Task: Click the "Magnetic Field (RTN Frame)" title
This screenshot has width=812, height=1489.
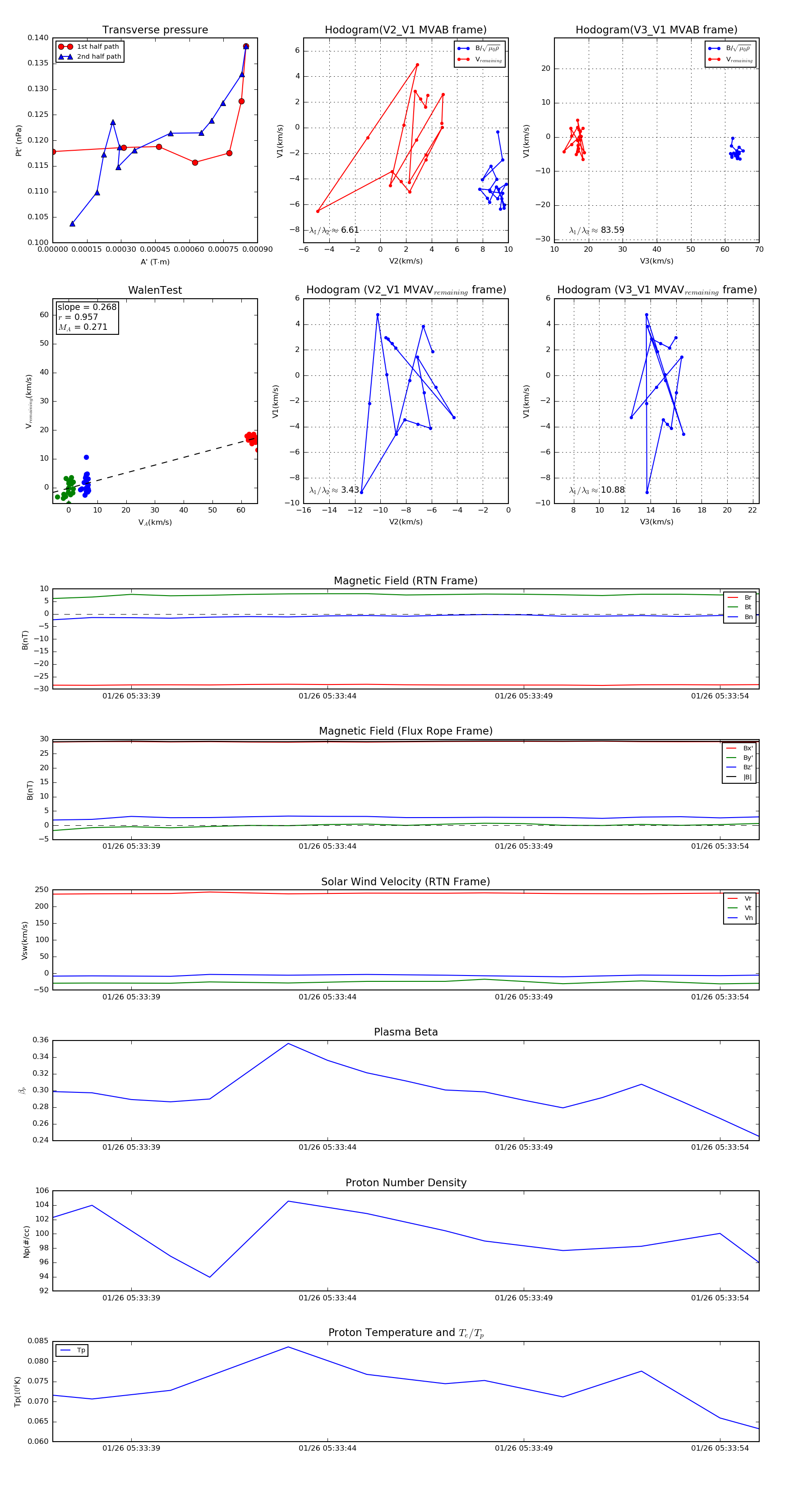Action: [406, 581]
